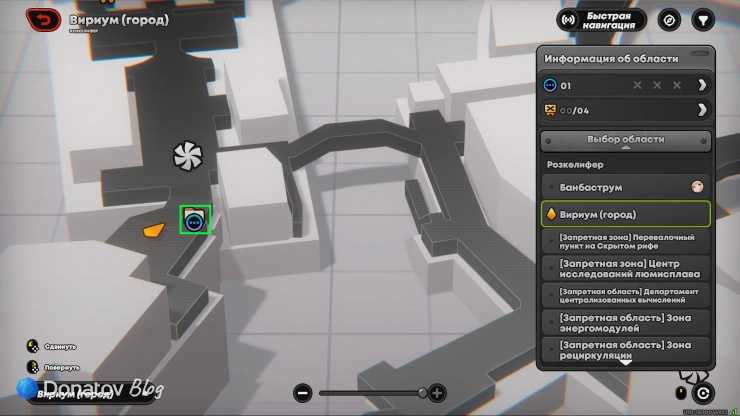Screen dimensions: 740x416
Task: Select Департамент централизованных вычислений area
Action: 626,296
